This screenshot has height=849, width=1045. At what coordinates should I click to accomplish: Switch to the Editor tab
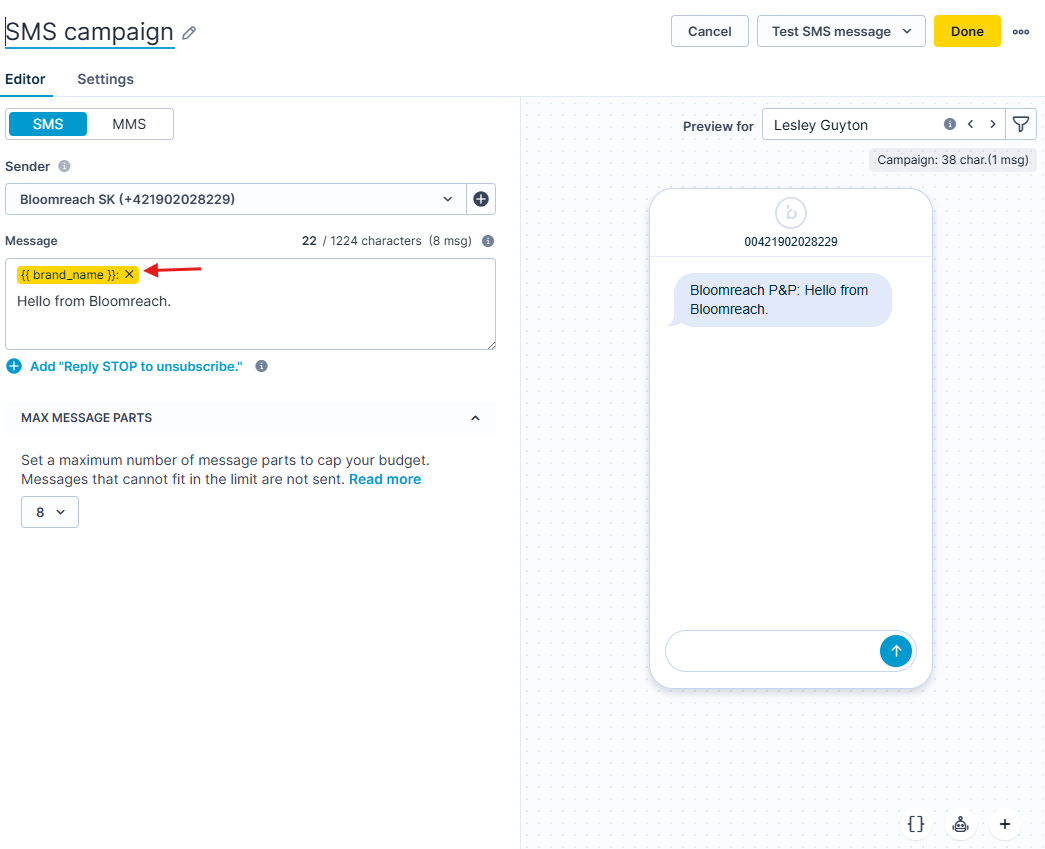click(25, 79)
